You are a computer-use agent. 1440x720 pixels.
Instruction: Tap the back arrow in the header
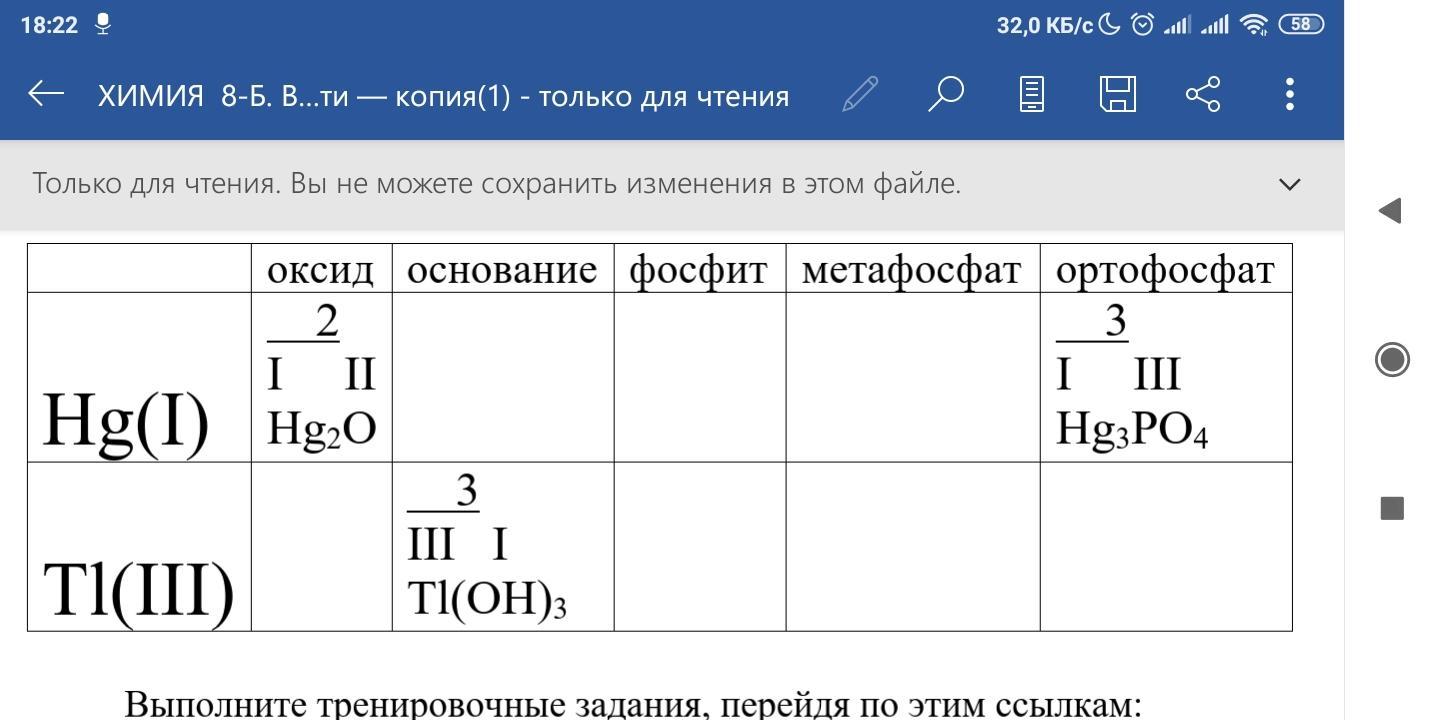(46, 94)
